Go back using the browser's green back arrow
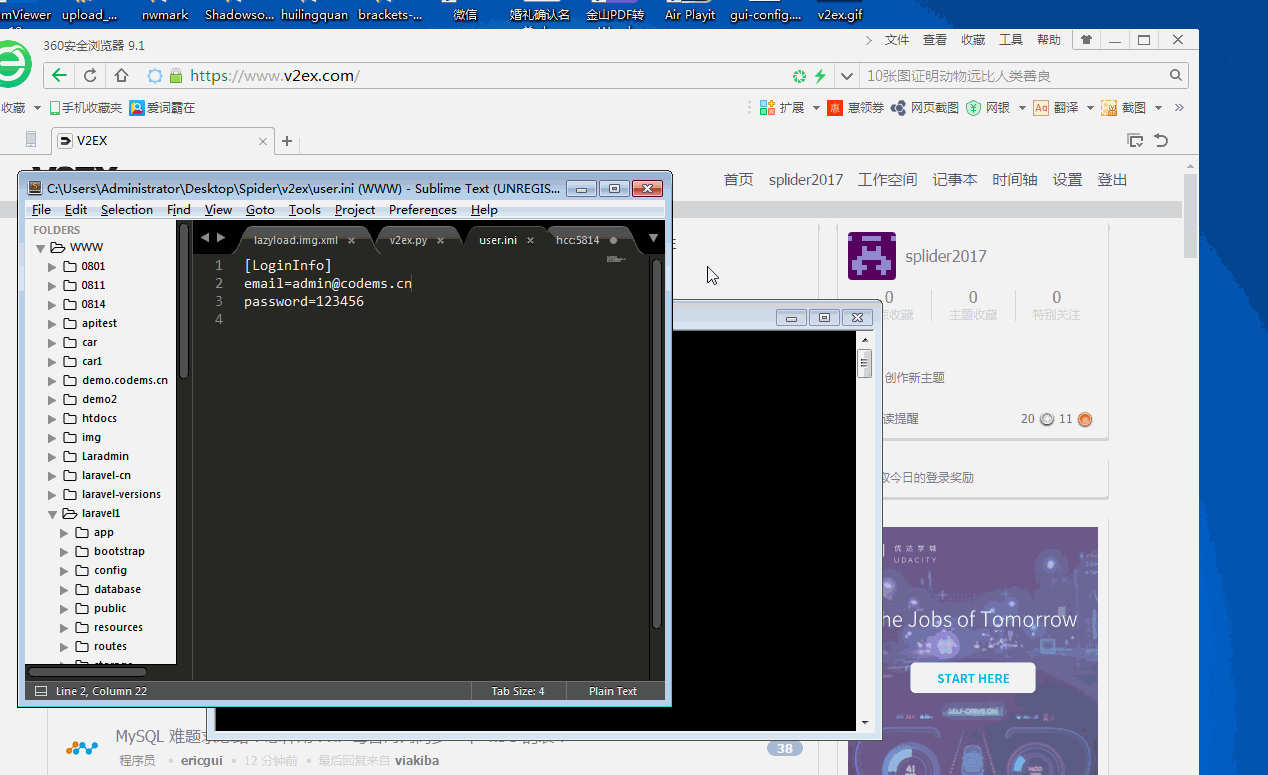Image resolution: width=1268 pixels, height=775 pixels. [x=59, y=76]
